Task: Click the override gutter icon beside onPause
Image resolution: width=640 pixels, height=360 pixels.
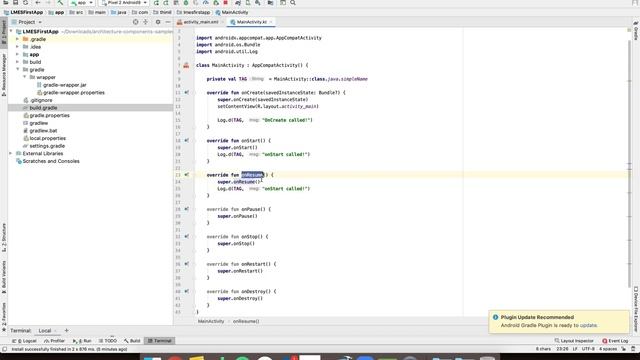Action: [x=187, y=209]
